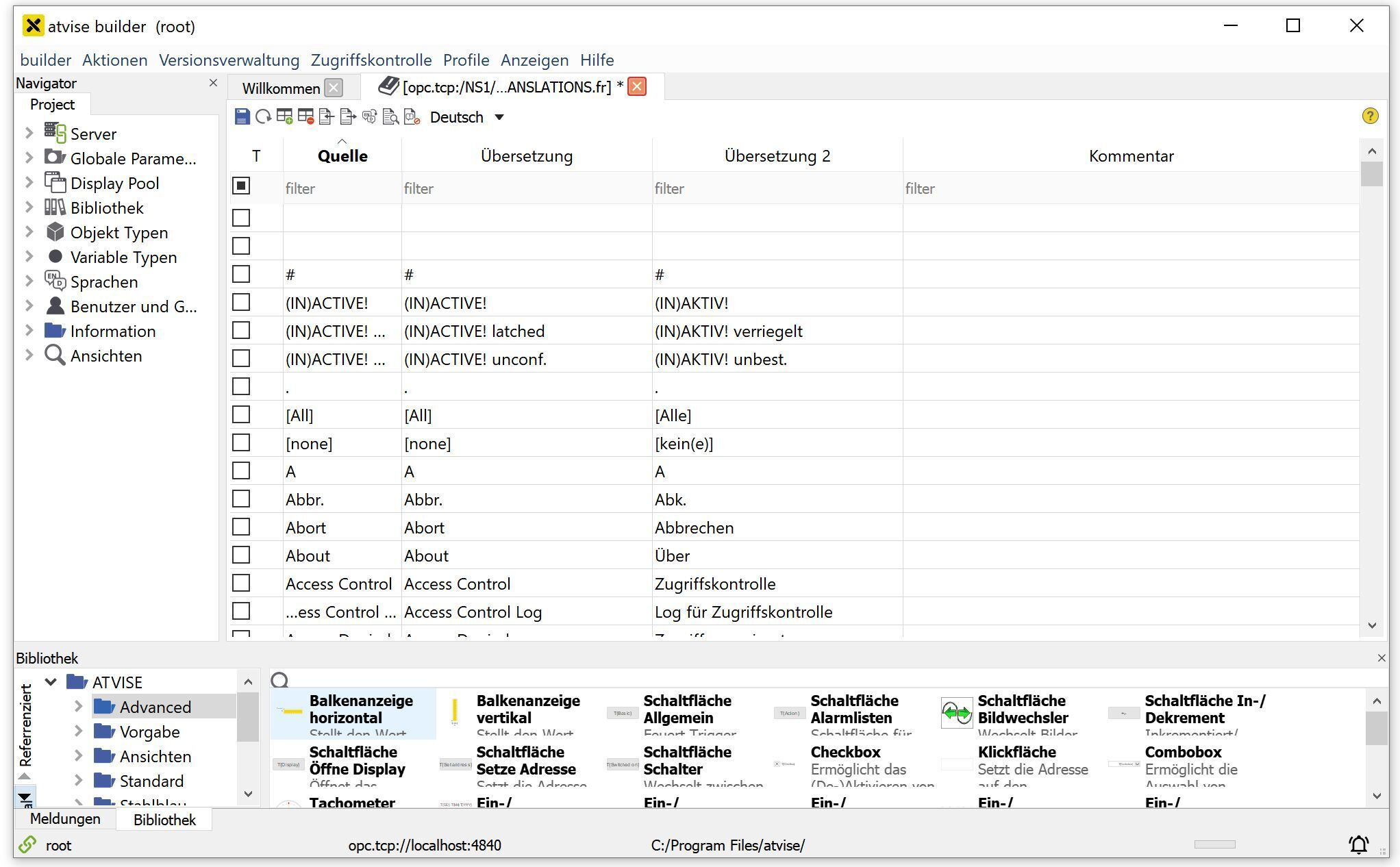Toggle the checkbox next to Access Control row

click(x=241, y=583)
